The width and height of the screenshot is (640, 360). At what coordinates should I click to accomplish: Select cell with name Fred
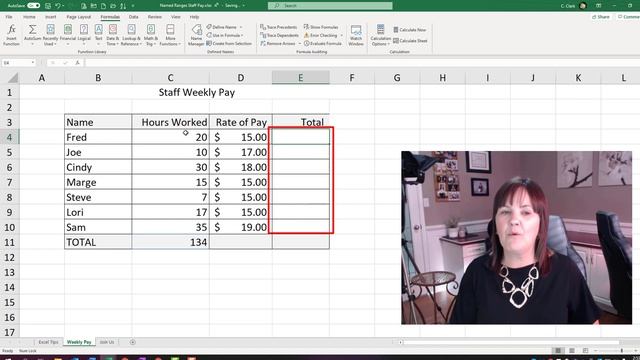(x=98, y=137)
